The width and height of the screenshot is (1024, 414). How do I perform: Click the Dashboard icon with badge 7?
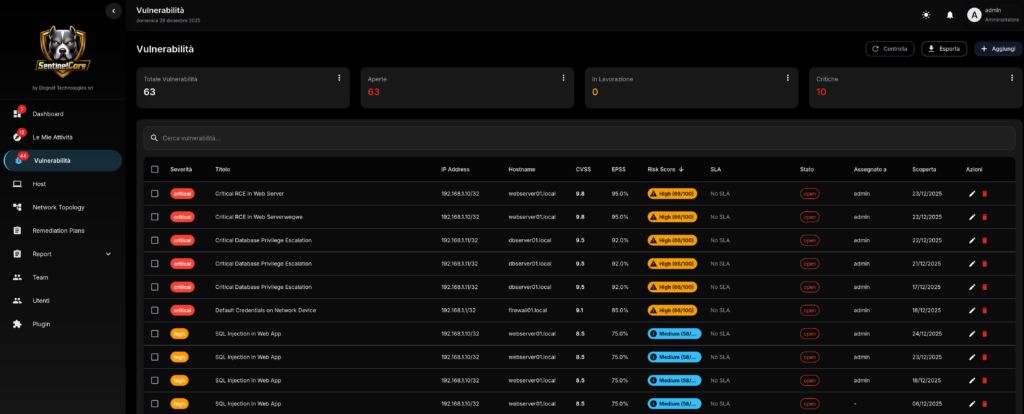click(x=18, y=113)
